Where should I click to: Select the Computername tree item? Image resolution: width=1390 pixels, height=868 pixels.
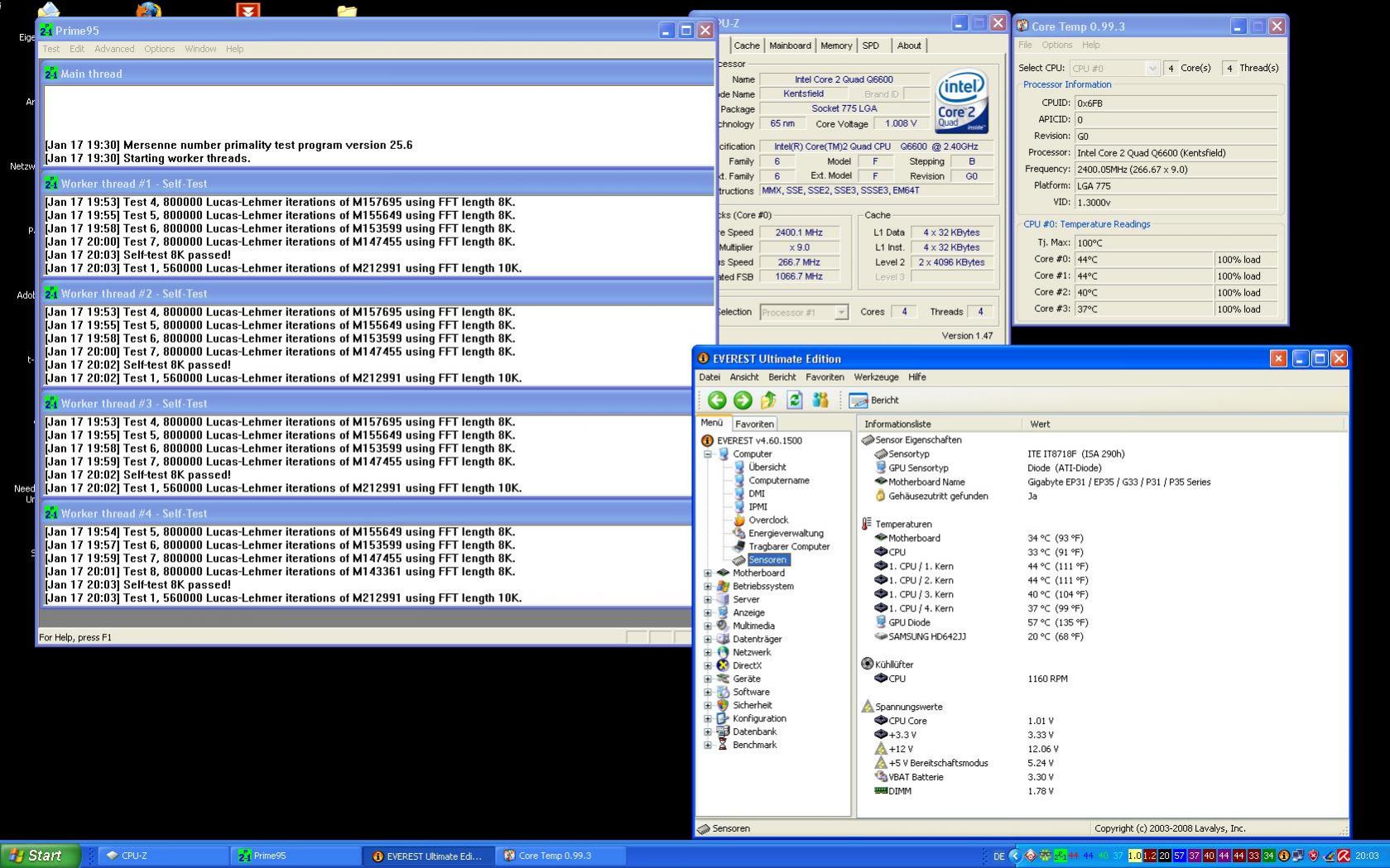click(x=778, y=481)
